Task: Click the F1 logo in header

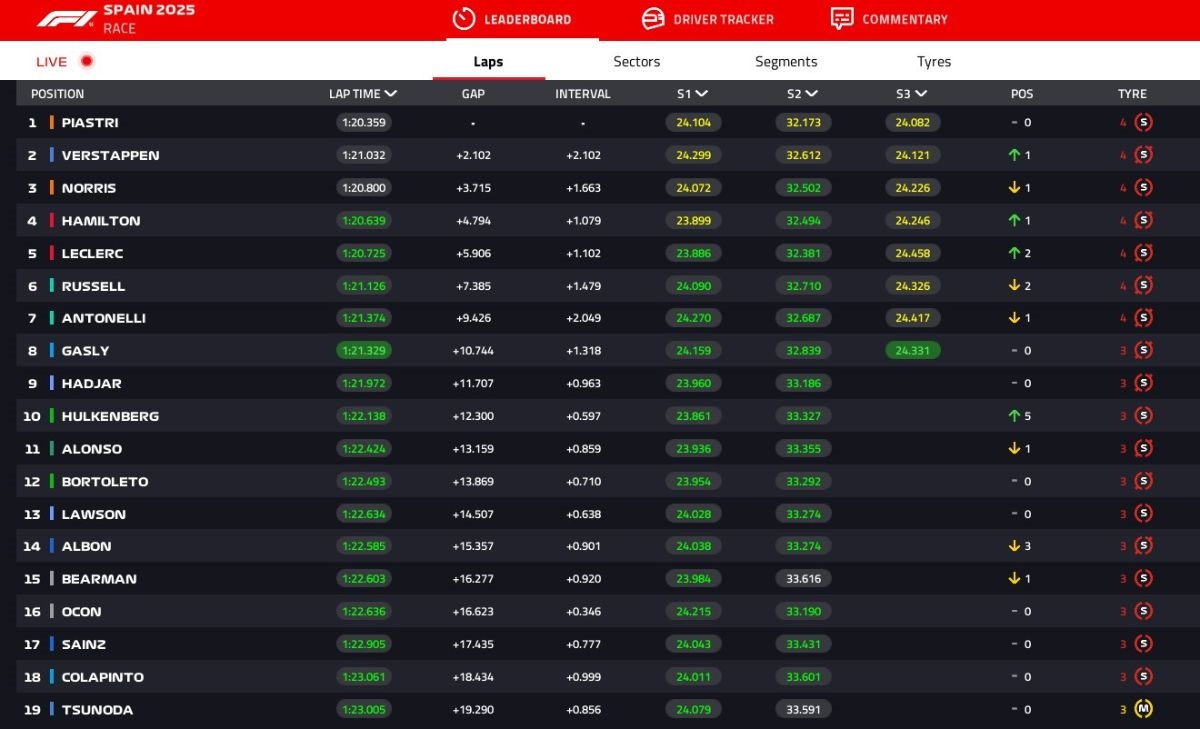Action: click(66, 19)
